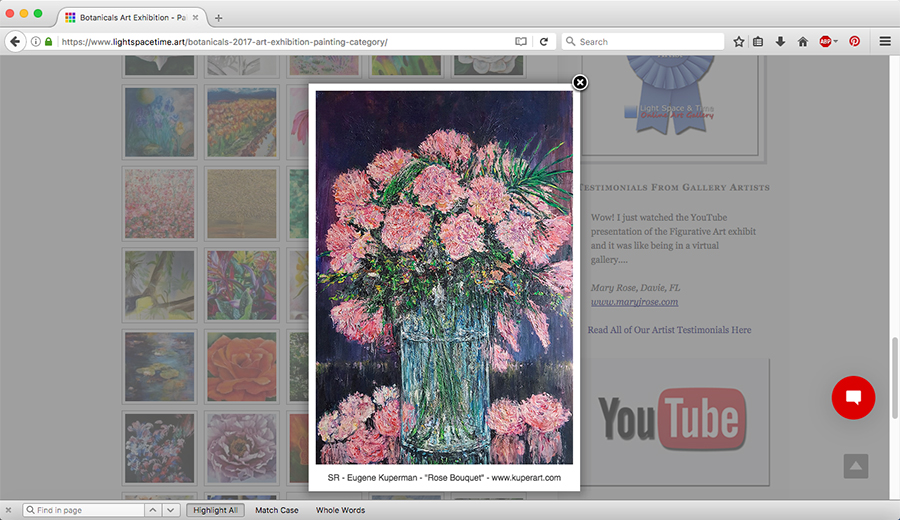
Task: Click the text "Mary Rose, Davie, FL"
Action: (635, 288)
